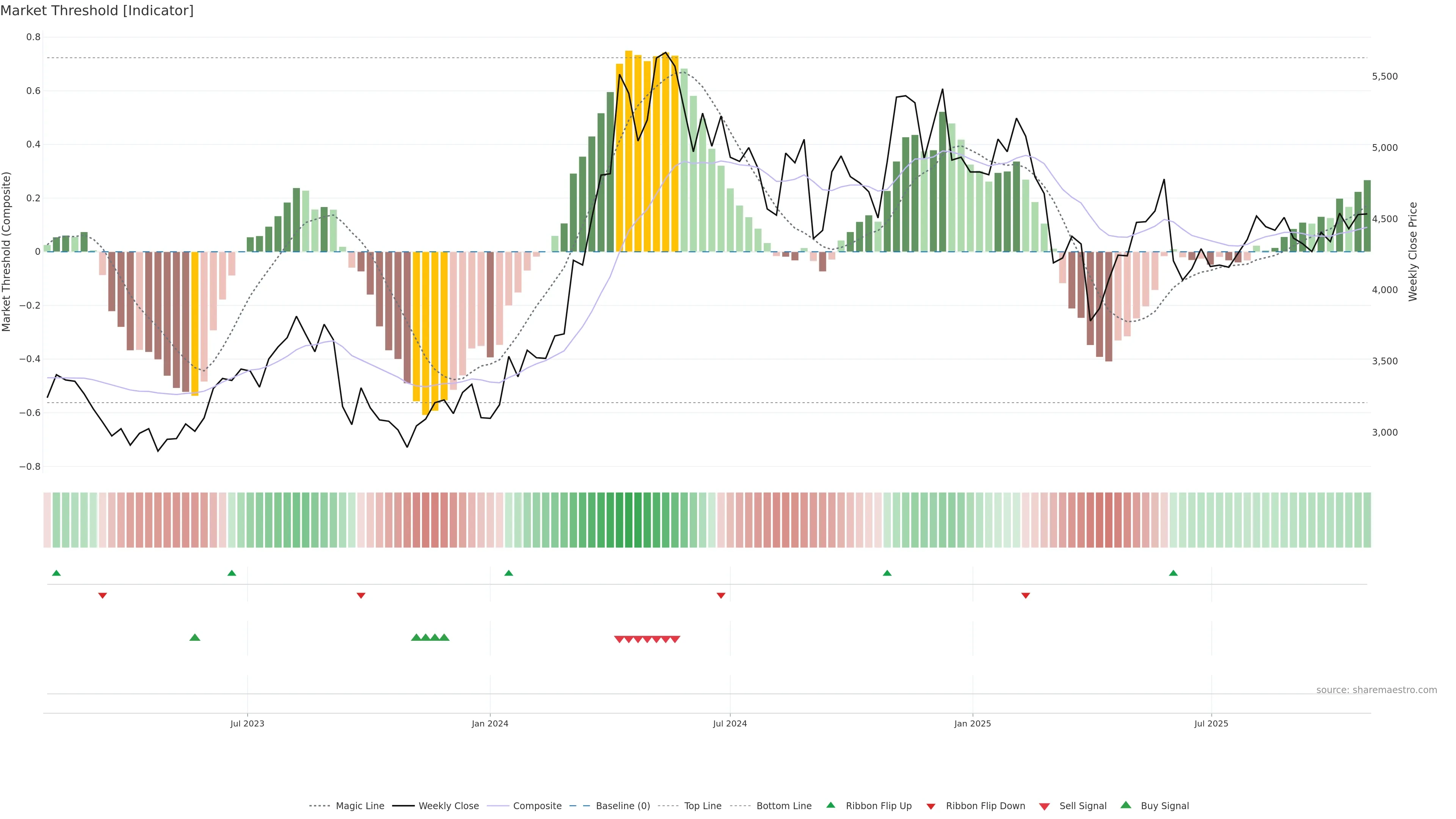Click ribbon flip down marker near Jul 2024
Screen dimensions: 1456x819
721,595
